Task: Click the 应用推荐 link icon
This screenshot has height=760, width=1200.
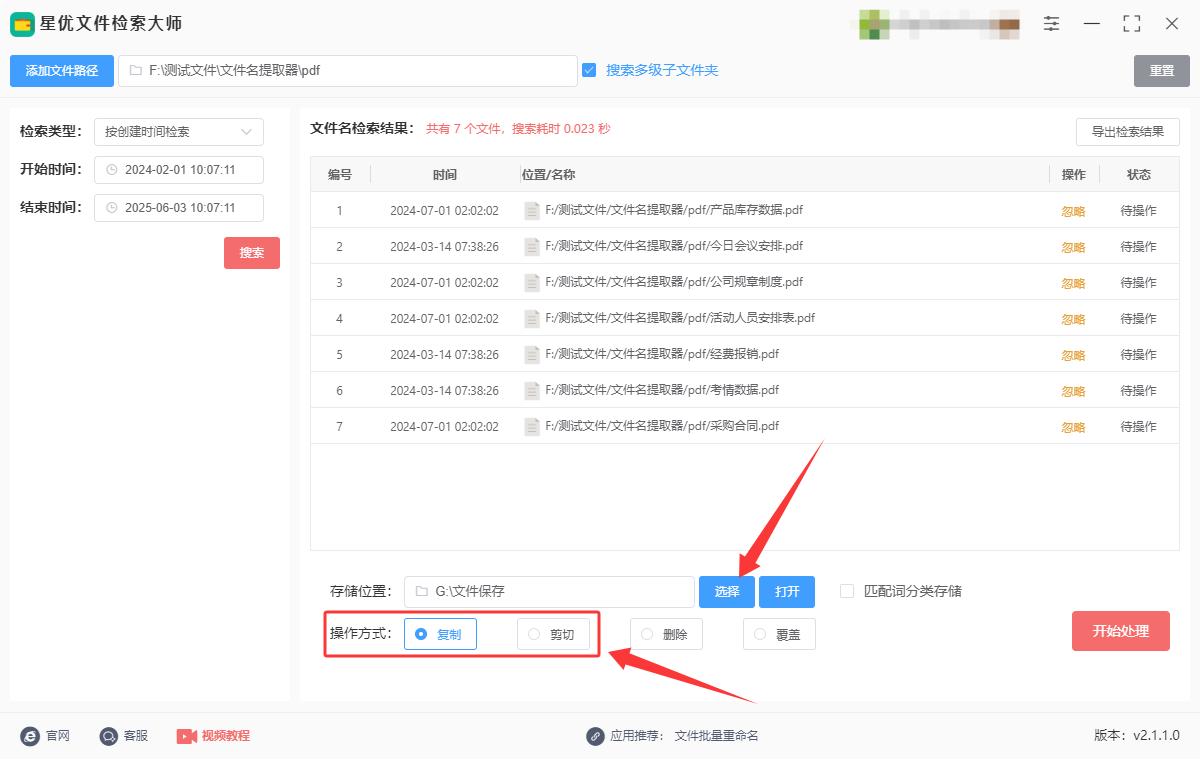Action: tap(595, 736)
